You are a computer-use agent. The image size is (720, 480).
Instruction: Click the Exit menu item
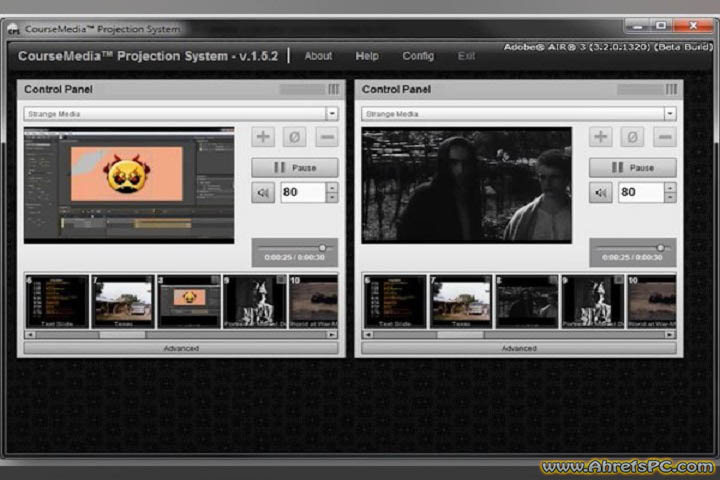point(466,56)
